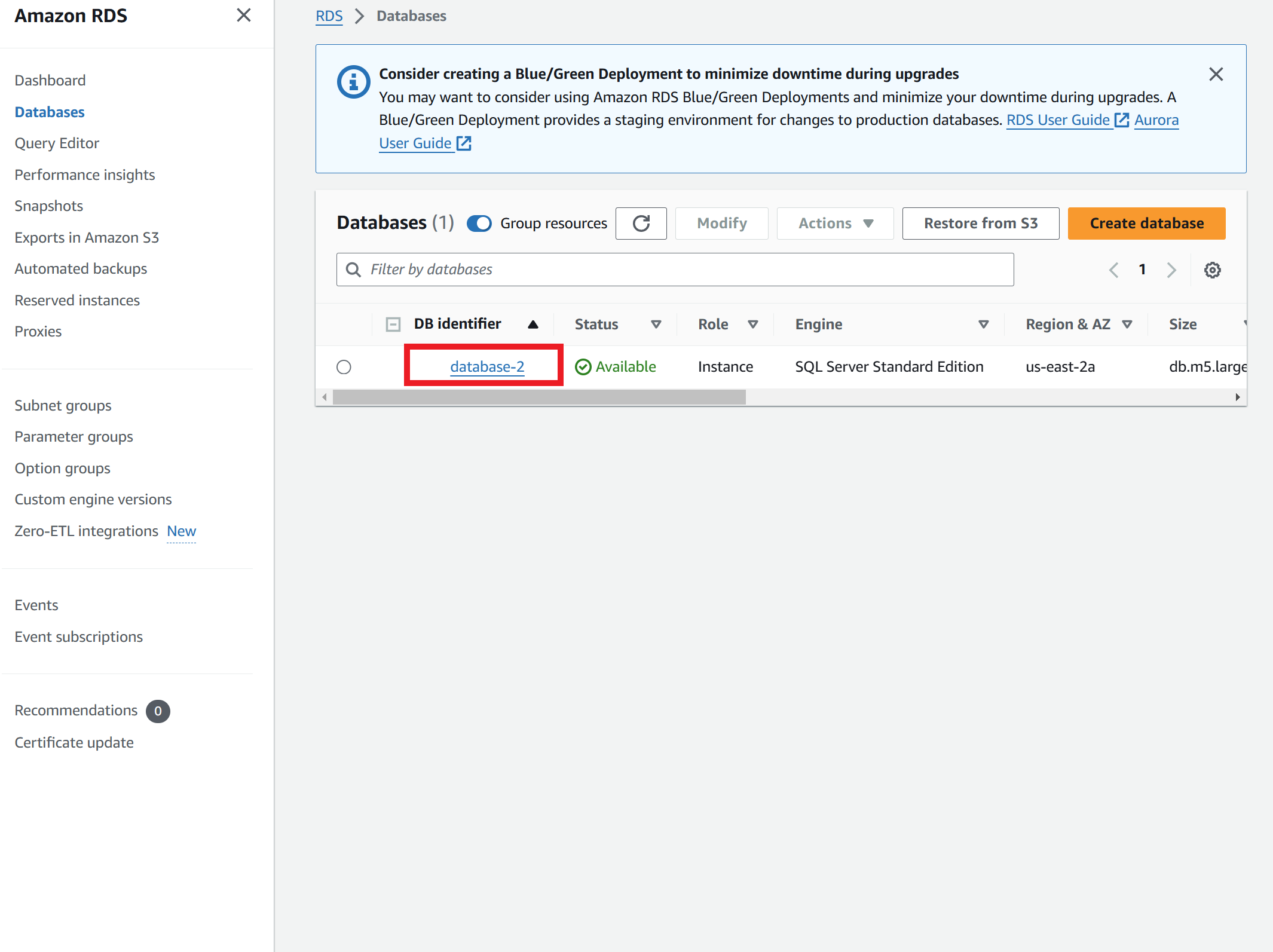Sort by DB identifier ascending arrow
This screenshot has width=1273, height=952.
(533, 325)
